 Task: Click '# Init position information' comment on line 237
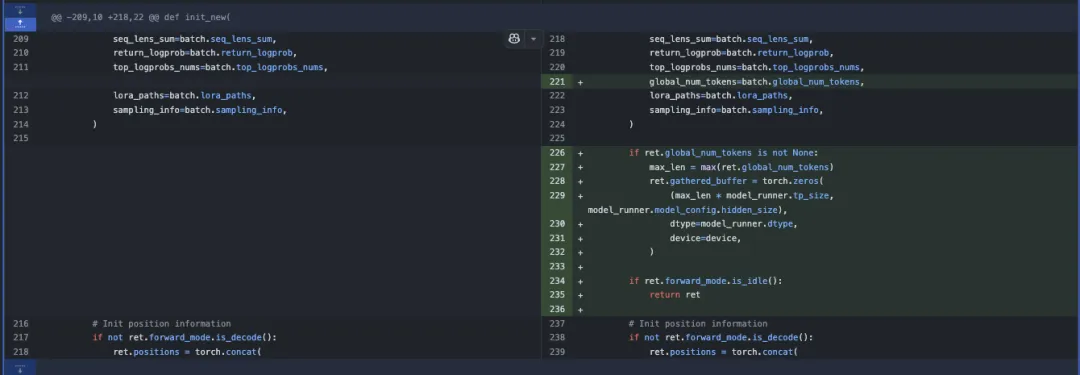[698, 323]
